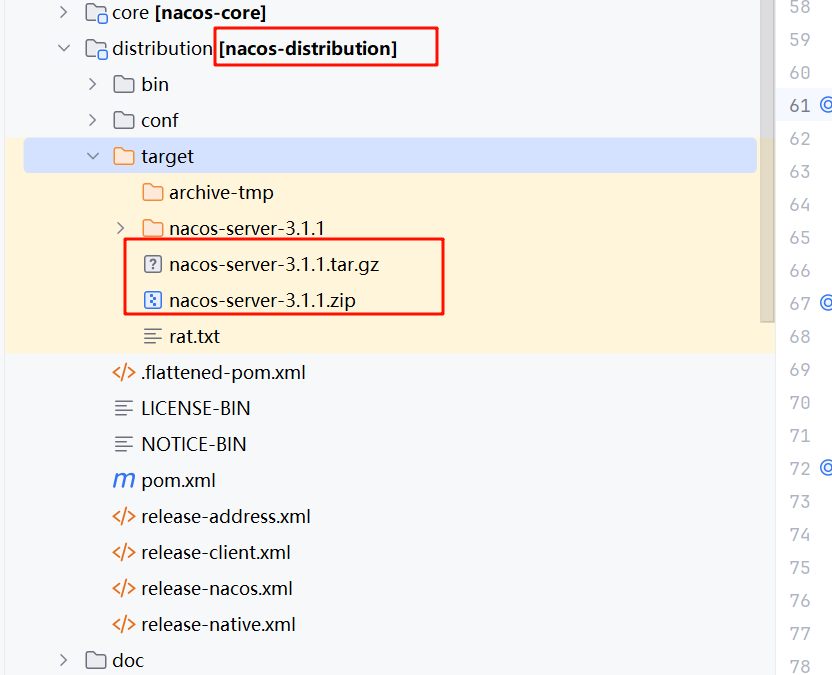Click the gutter marker on line 72
The width and height of the screenshot is (832, 675).
[x=826, y=468]
